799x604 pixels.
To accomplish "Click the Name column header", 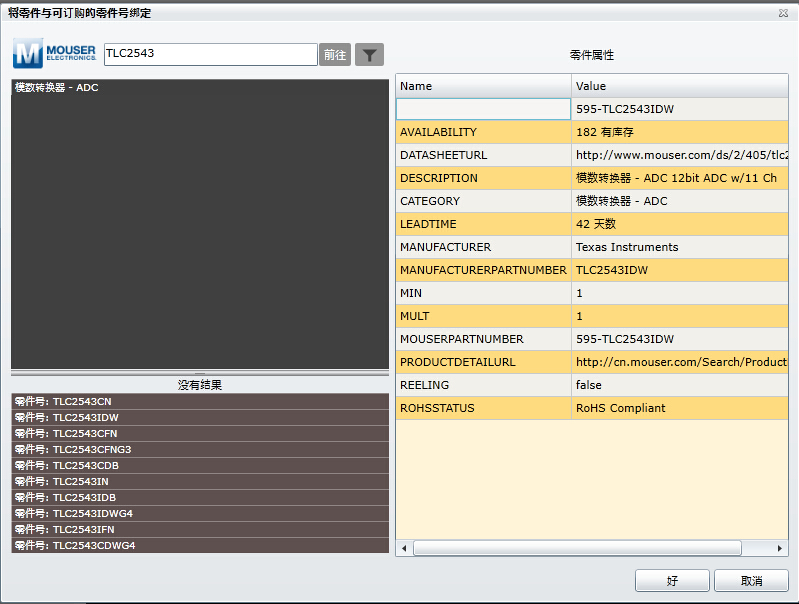I will click(x=483, y=86).
